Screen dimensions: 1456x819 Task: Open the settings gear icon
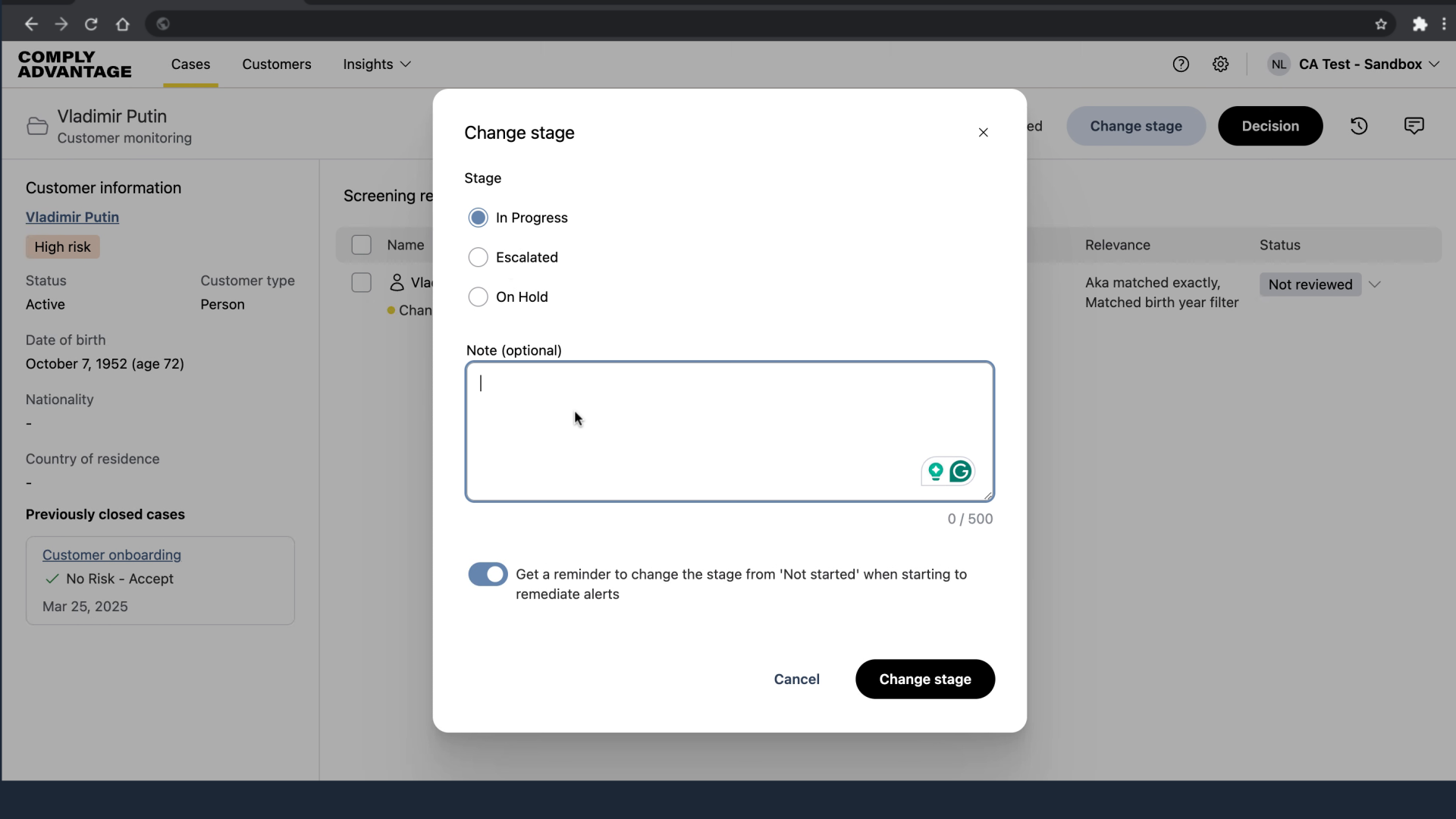1220,64
